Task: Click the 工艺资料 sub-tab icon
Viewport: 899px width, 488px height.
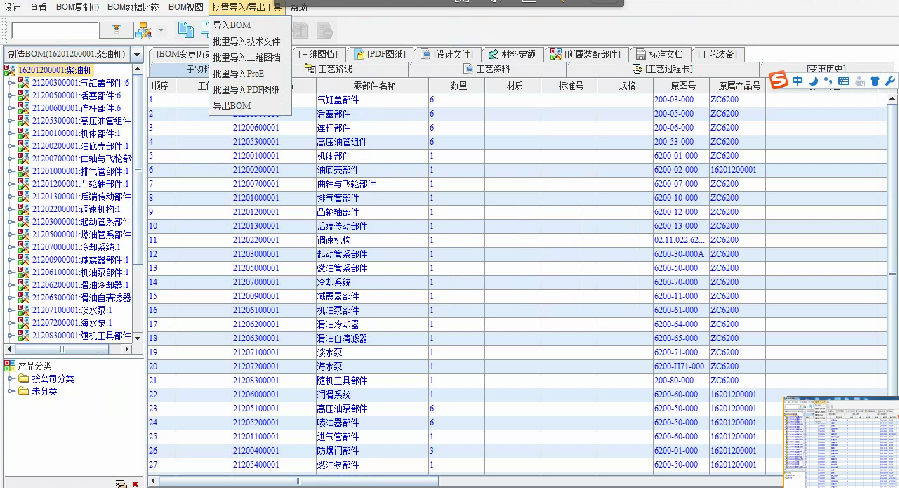Action: click(468, 69)
